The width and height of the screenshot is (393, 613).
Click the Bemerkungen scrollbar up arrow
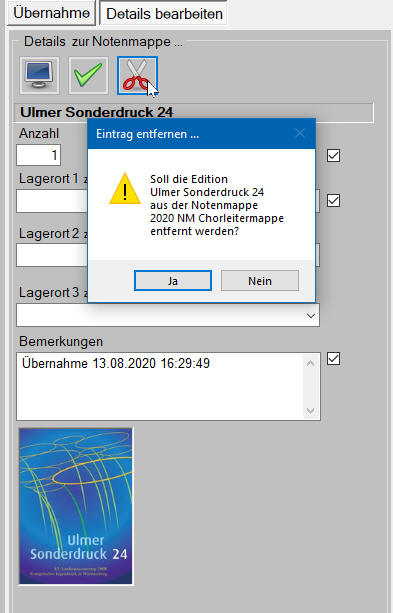point(310,364)
